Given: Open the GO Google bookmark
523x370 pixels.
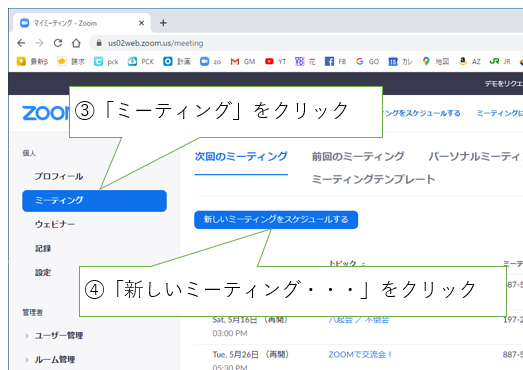Looking at the screenshot, I should click(367, 61).
